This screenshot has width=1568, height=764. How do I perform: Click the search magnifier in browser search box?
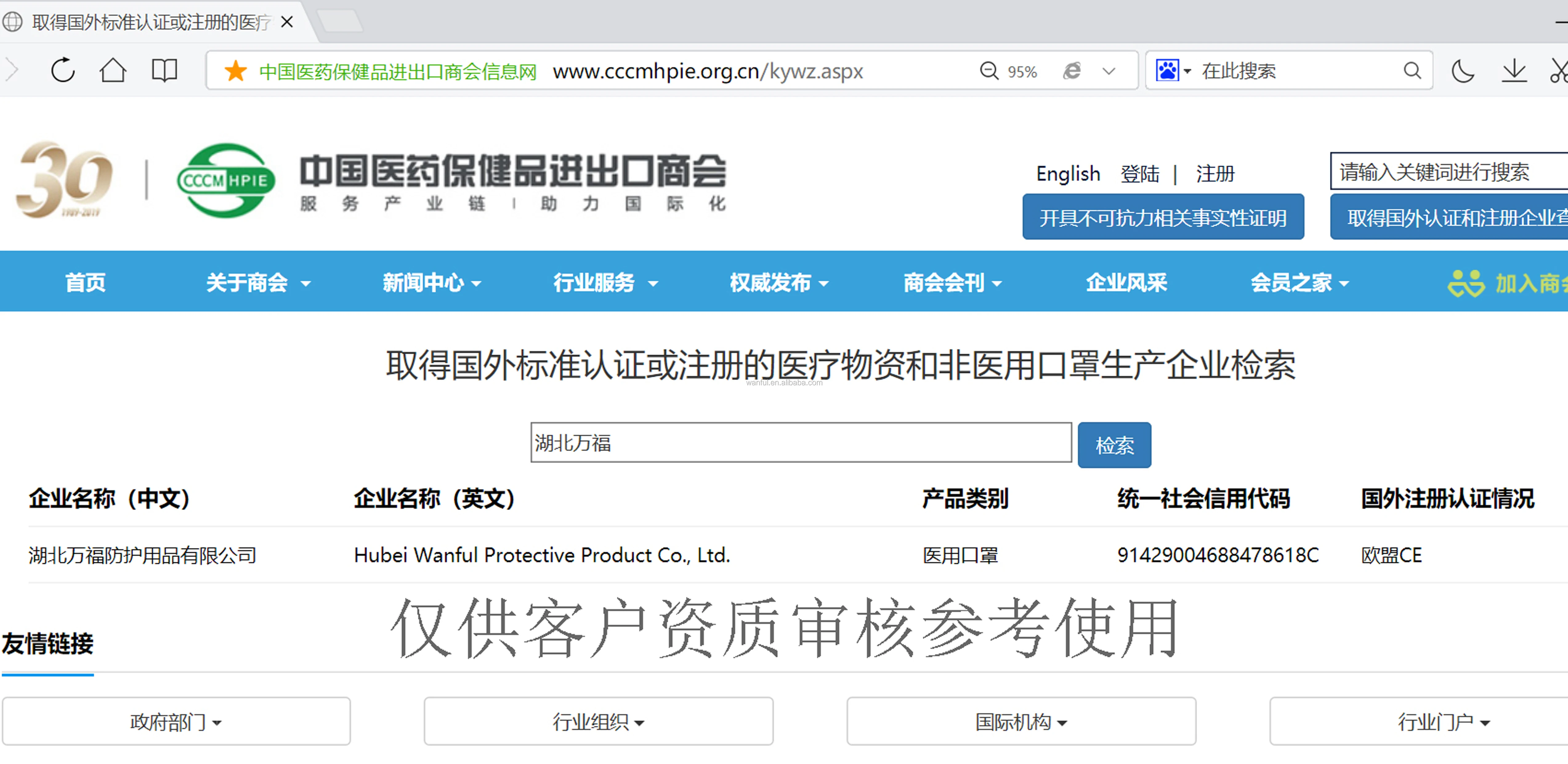1412,71
